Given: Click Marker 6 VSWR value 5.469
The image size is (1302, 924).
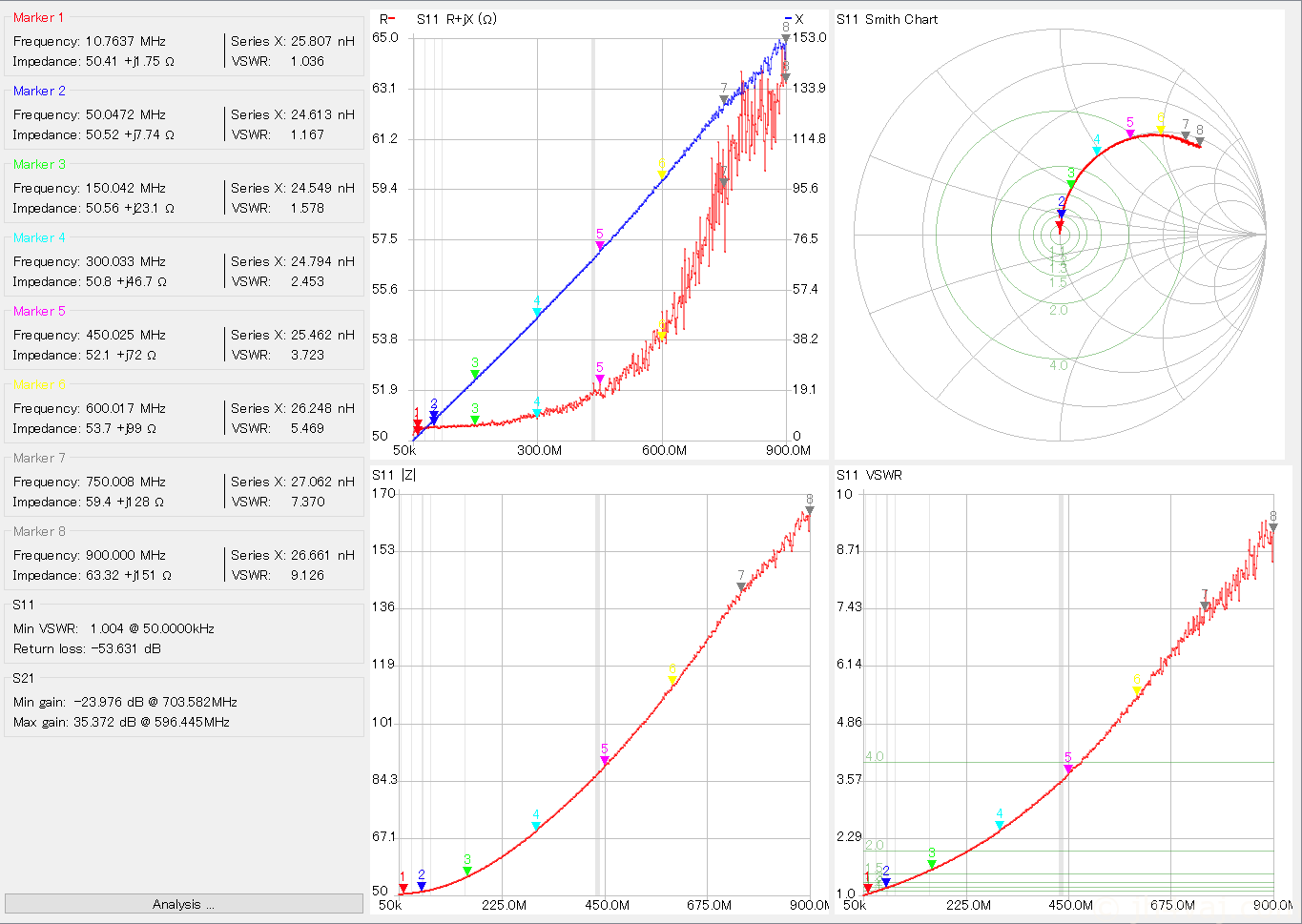Looking at the screenshot, I should click(307, 428).
